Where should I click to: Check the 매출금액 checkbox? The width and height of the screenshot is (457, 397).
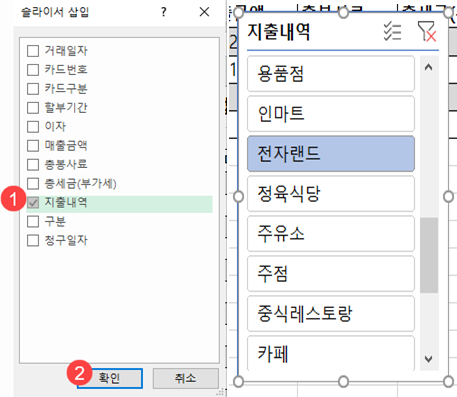(x=33, y=146)
